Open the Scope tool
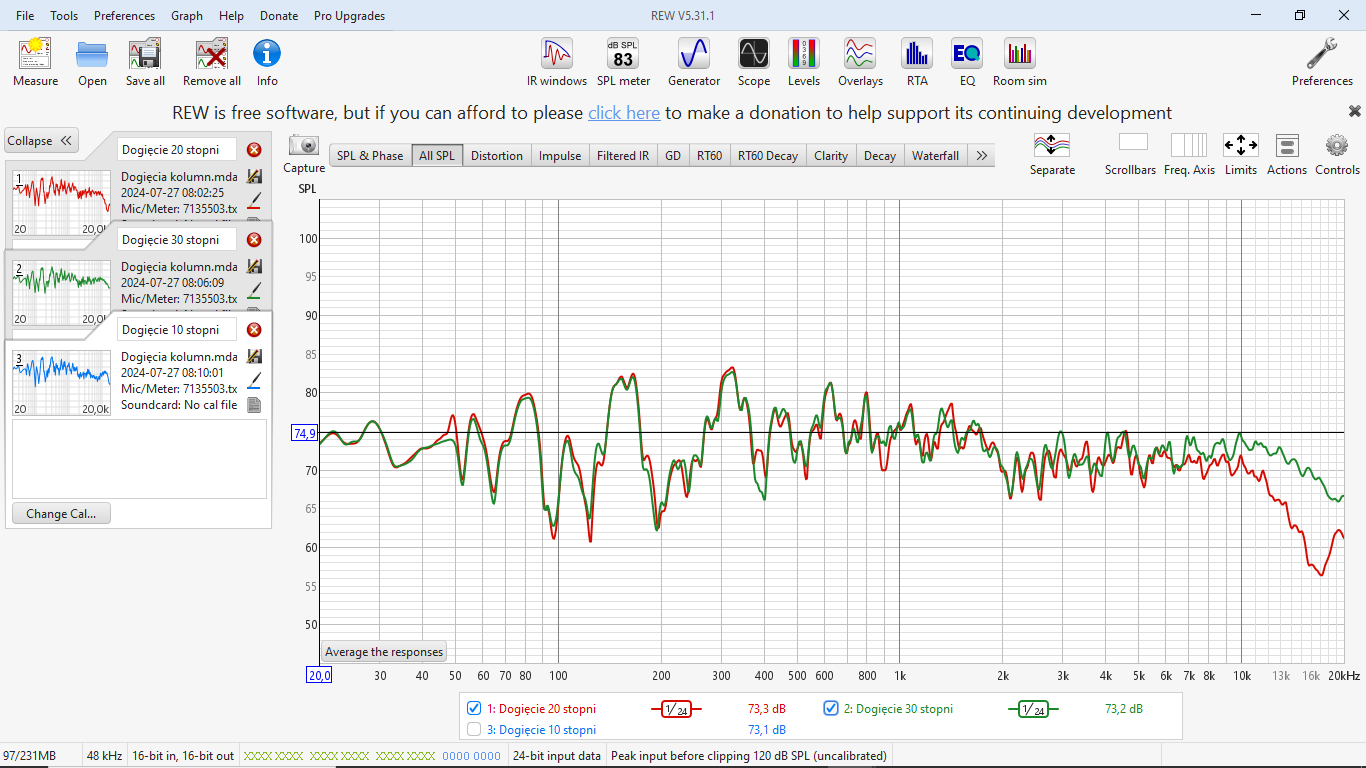1366x768 pixels. pyautogui.click(x=753, y=62)
